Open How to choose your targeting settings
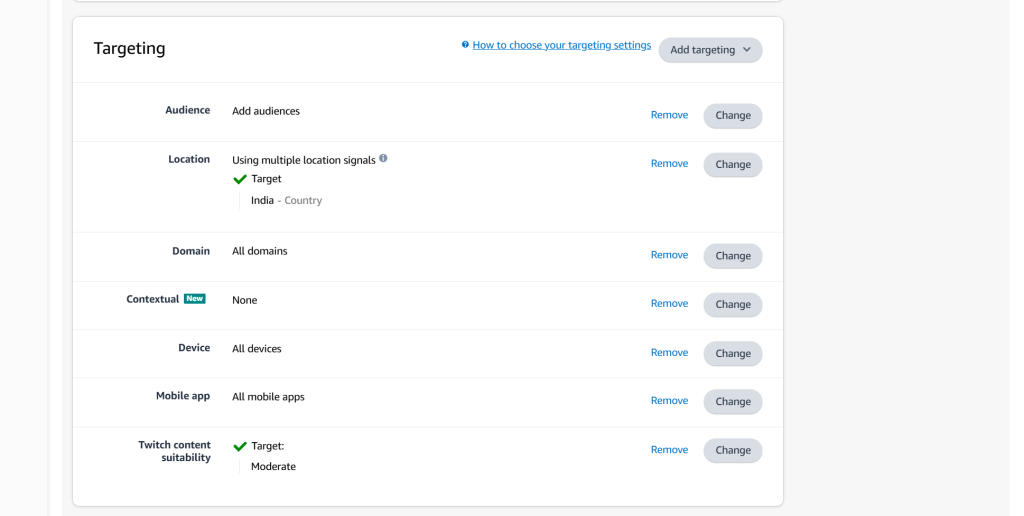The image size is (1024, 516). [x=562, y=45]
